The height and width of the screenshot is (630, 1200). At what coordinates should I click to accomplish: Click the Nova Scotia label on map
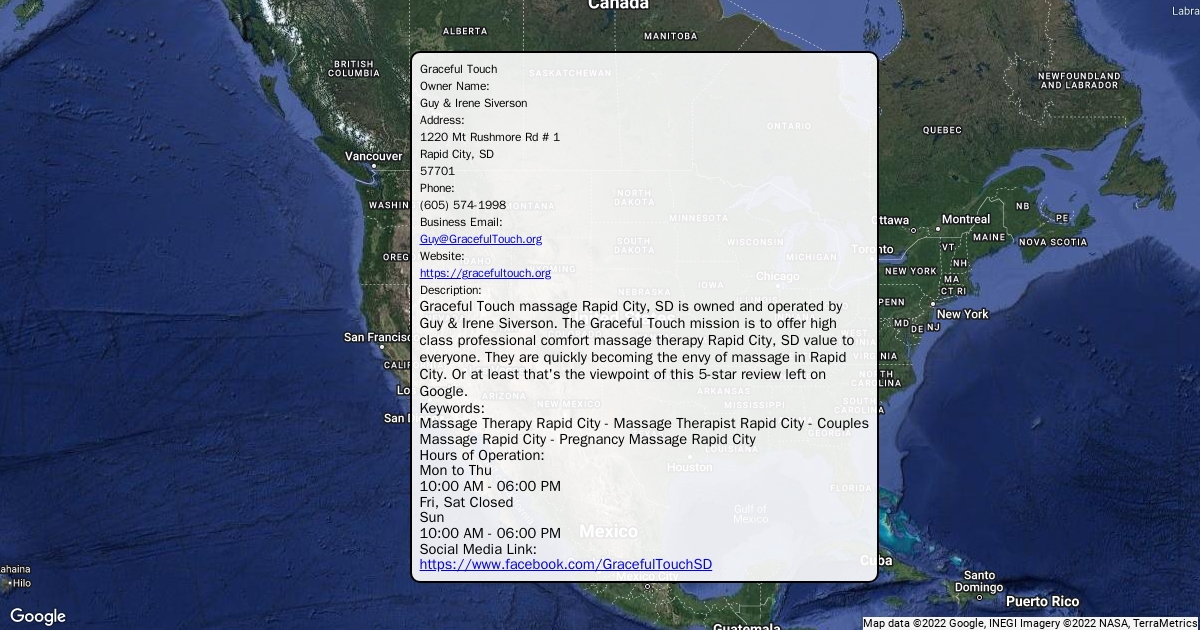1053,242
